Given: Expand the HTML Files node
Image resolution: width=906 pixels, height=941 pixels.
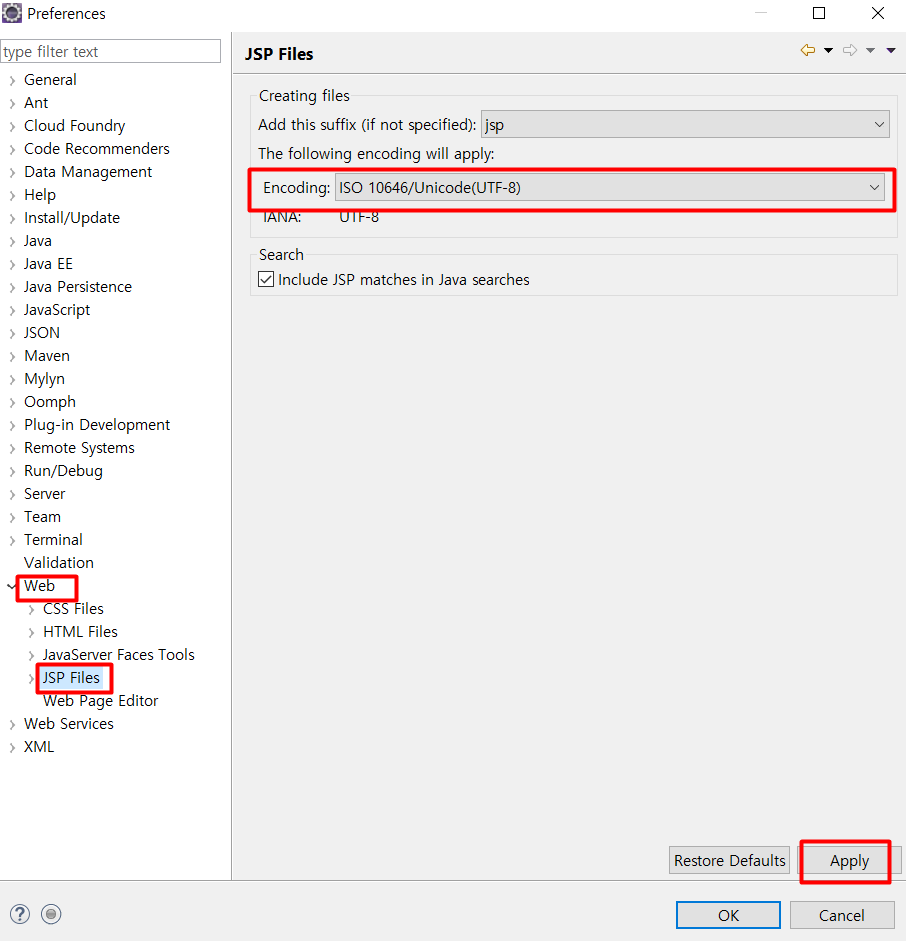Looking at the screenshot, I should point(31,632).
